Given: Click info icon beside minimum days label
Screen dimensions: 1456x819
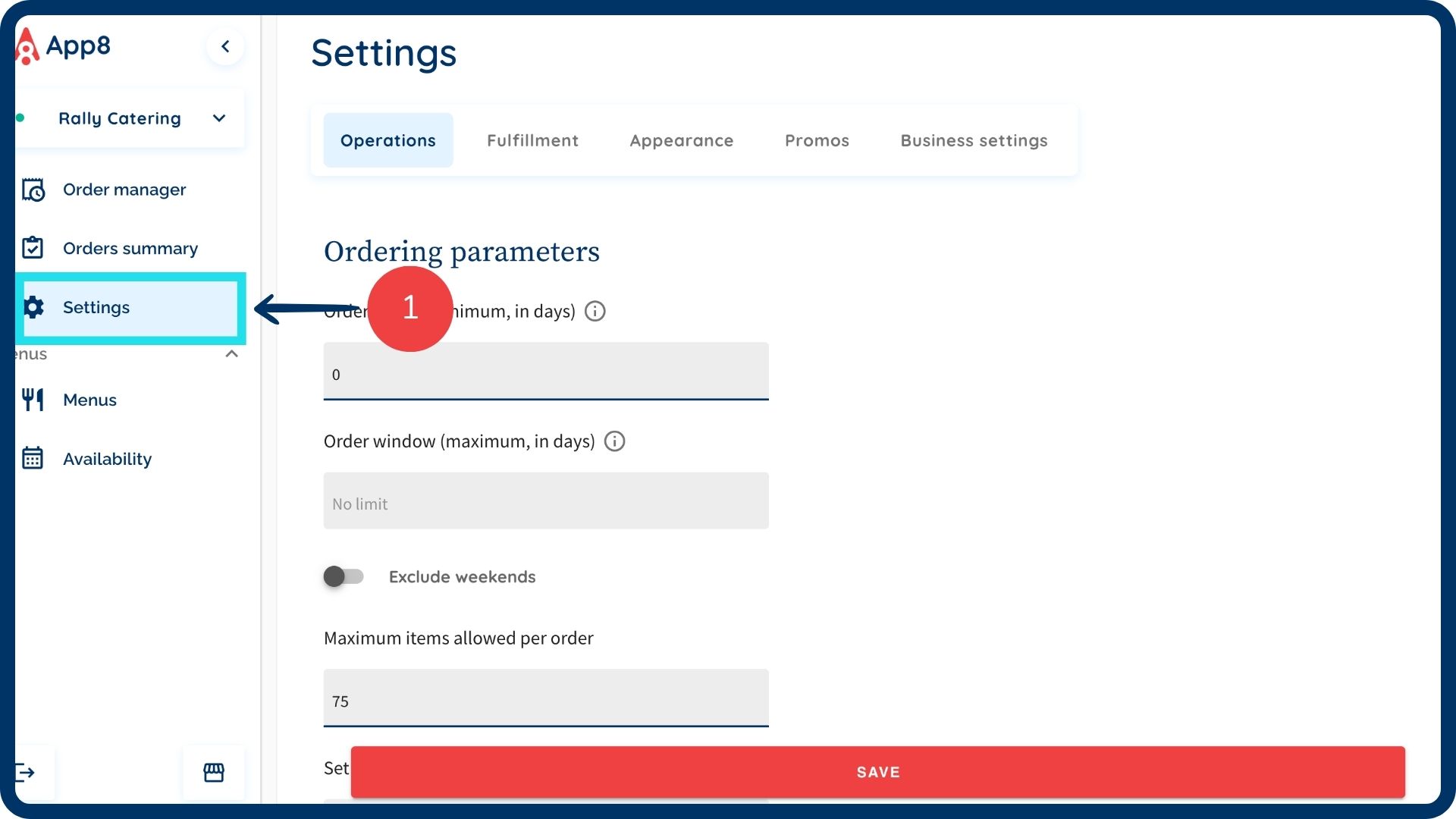Looking at the screenshot, I should [x=595, y=311].
